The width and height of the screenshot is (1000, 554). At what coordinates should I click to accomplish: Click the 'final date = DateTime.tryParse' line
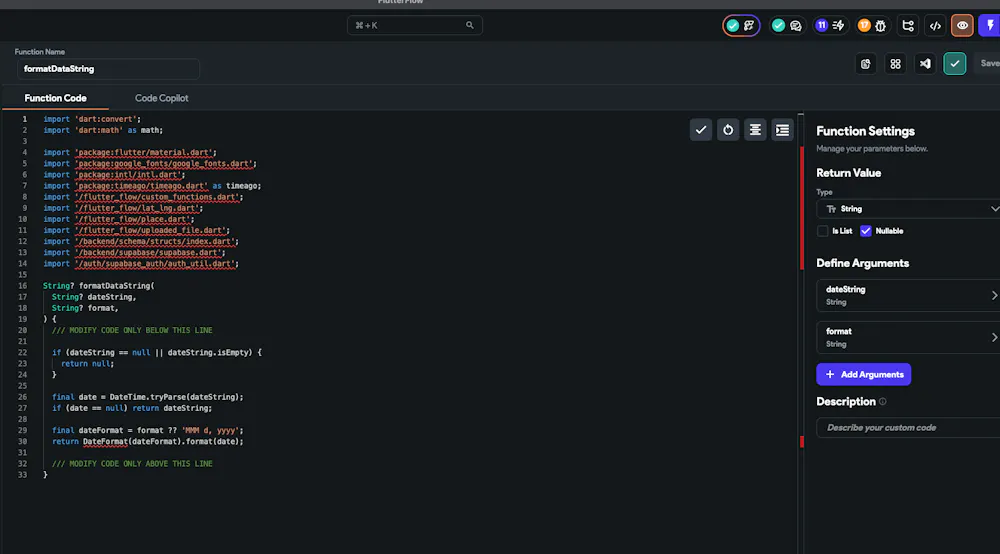[x=147, y=397]
